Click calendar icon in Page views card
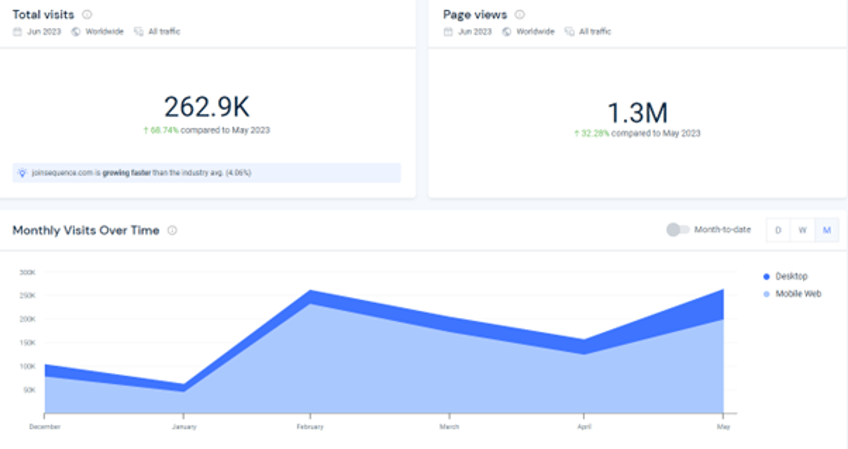This screenshot has height=449, width=848. 448,32
